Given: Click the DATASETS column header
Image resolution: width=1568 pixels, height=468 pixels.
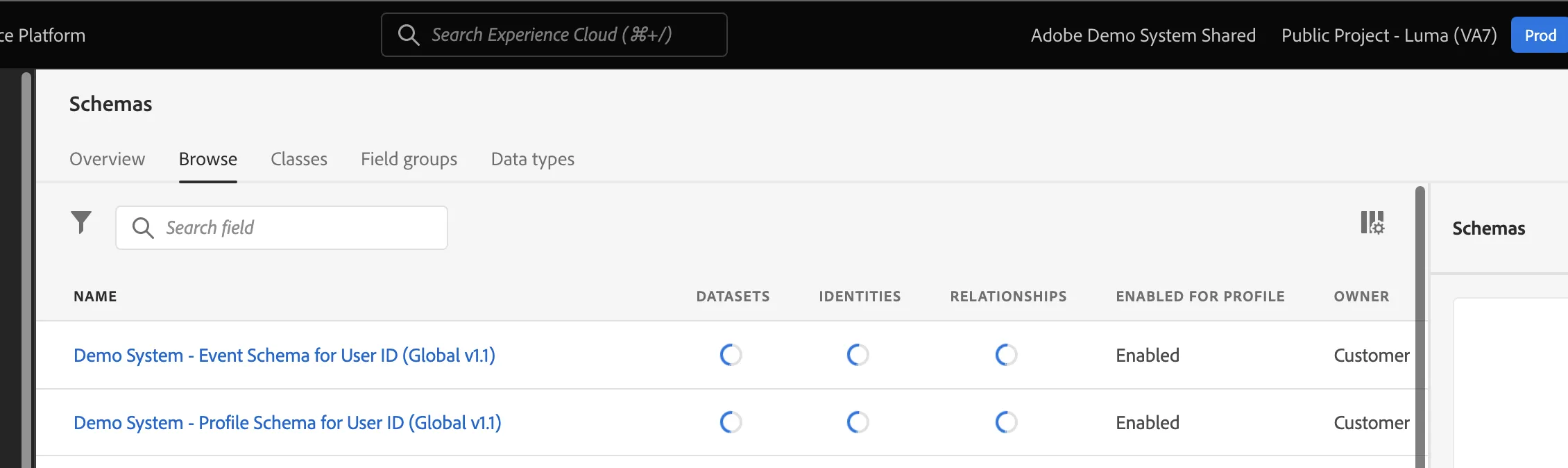Looking at the screenshot, I should [733, 296].
